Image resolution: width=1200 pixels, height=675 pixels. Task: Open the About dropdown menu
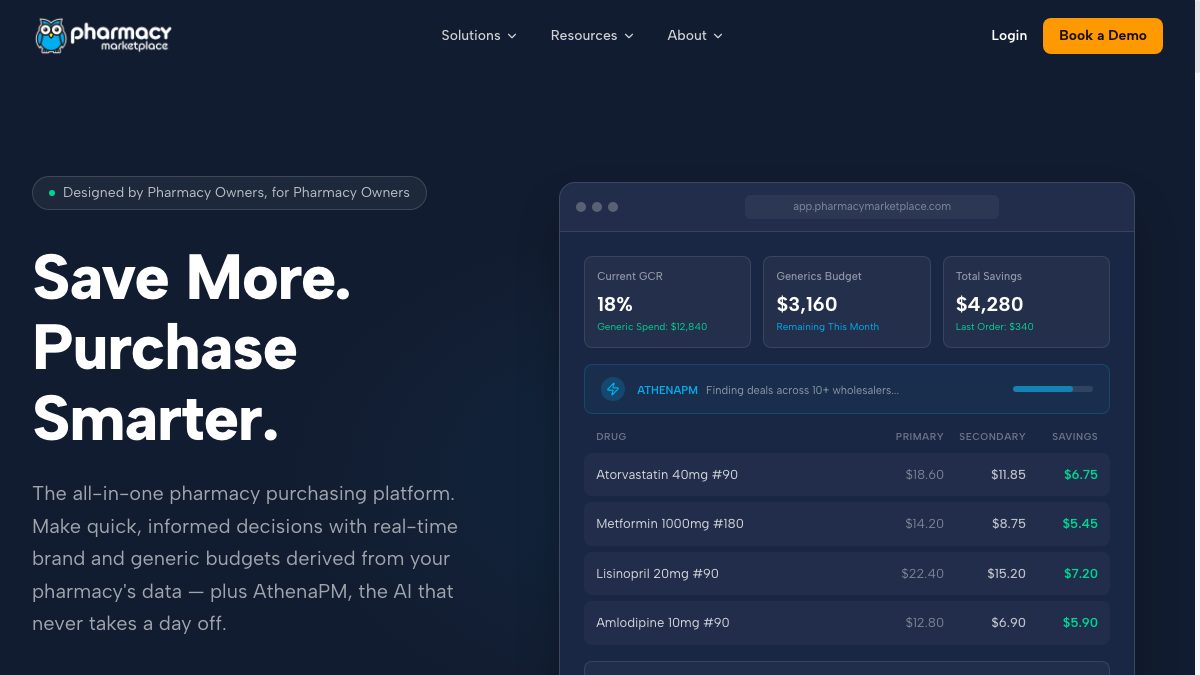(x=695, y=35)
